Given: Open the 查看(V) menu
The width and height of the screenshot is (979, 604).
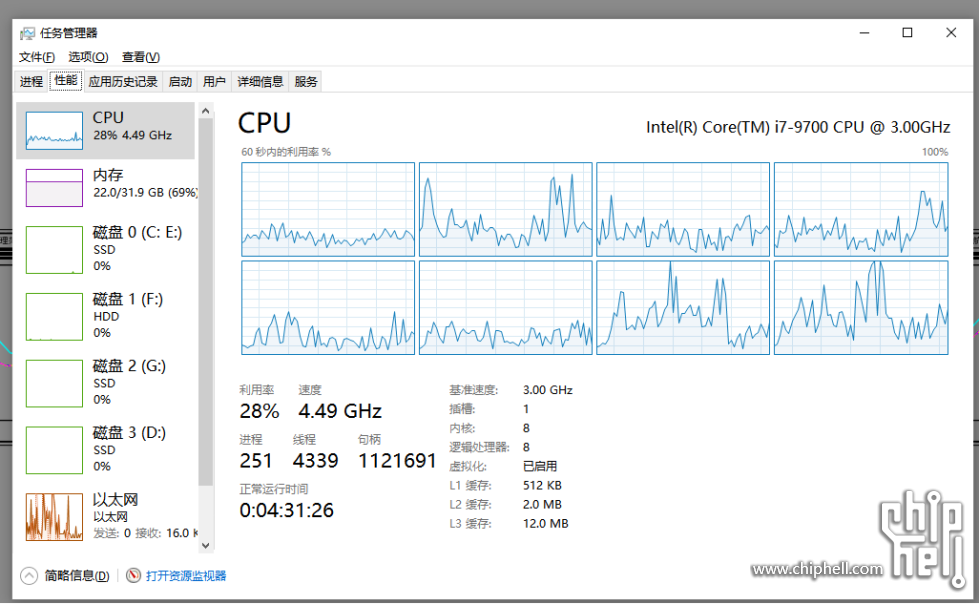Looking at the screenshot, I should tap(140, 57).
